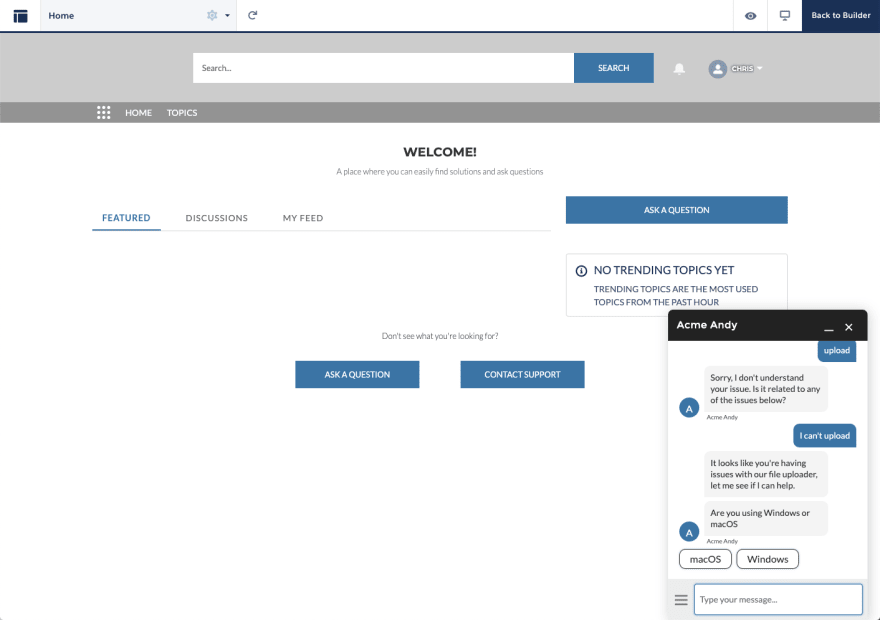Image resolution: width=880 pixels, height=620 pixels.
Task: Open the chat options hamburger menu
Action: tap(681, 600)
